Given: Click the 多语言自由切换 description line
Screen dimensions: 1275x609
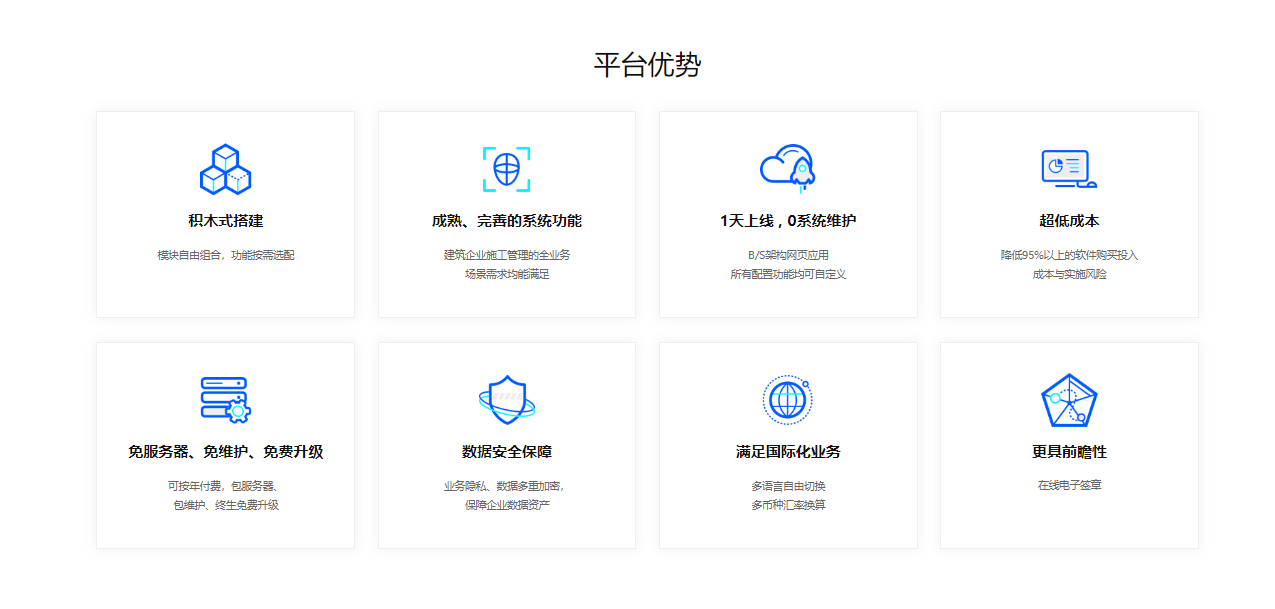Looking at the screenshot, I should coord(788,486).
